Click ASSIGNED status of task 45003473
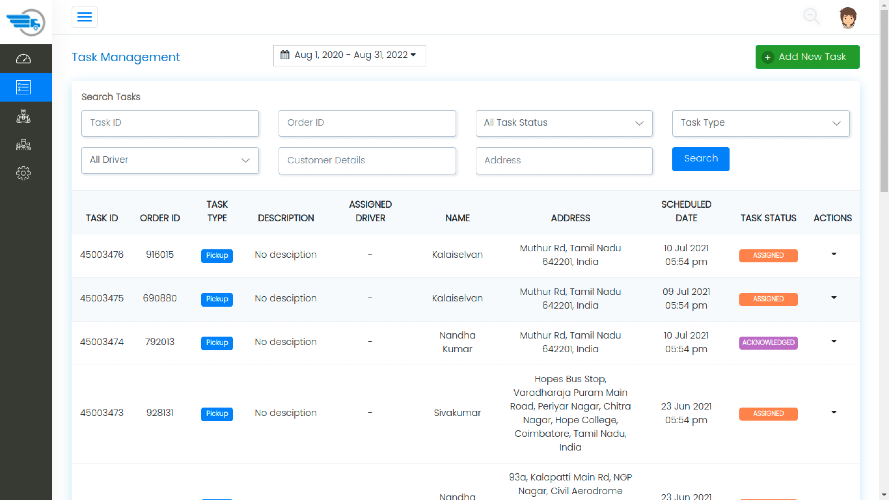This screenshot has height=500, width=889. (768, 414)
